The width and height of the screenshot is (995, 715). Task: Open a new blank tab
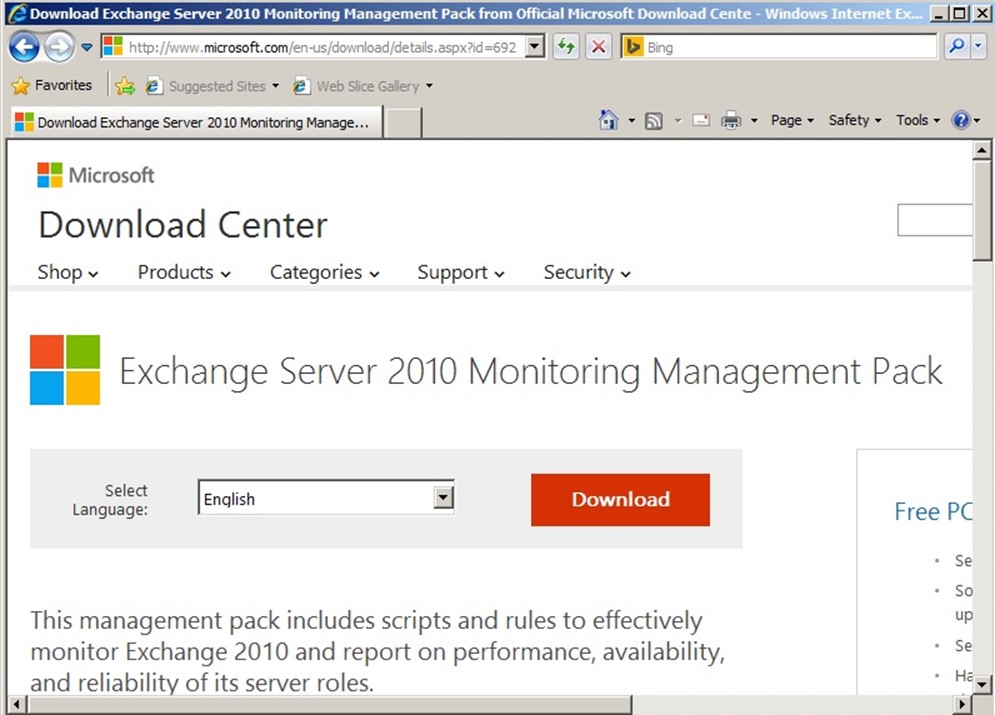[404, 122]
